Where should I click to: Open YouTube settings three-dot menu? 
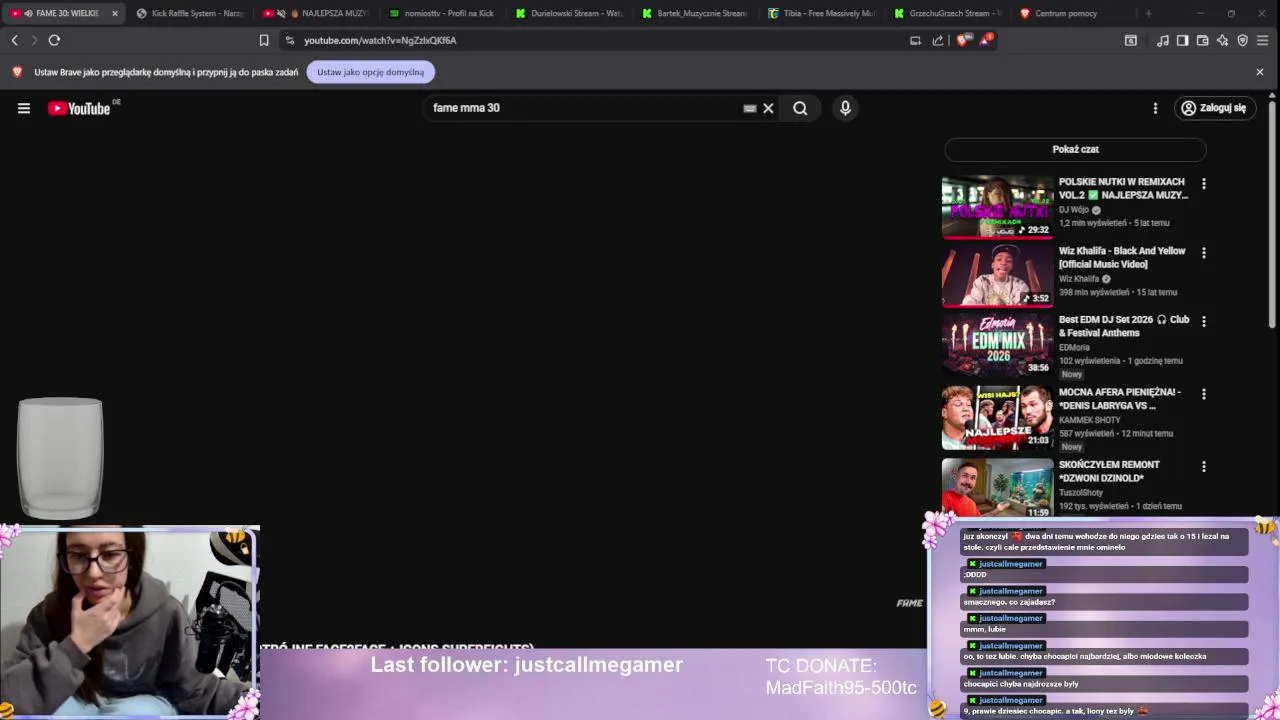[1155, 108]
